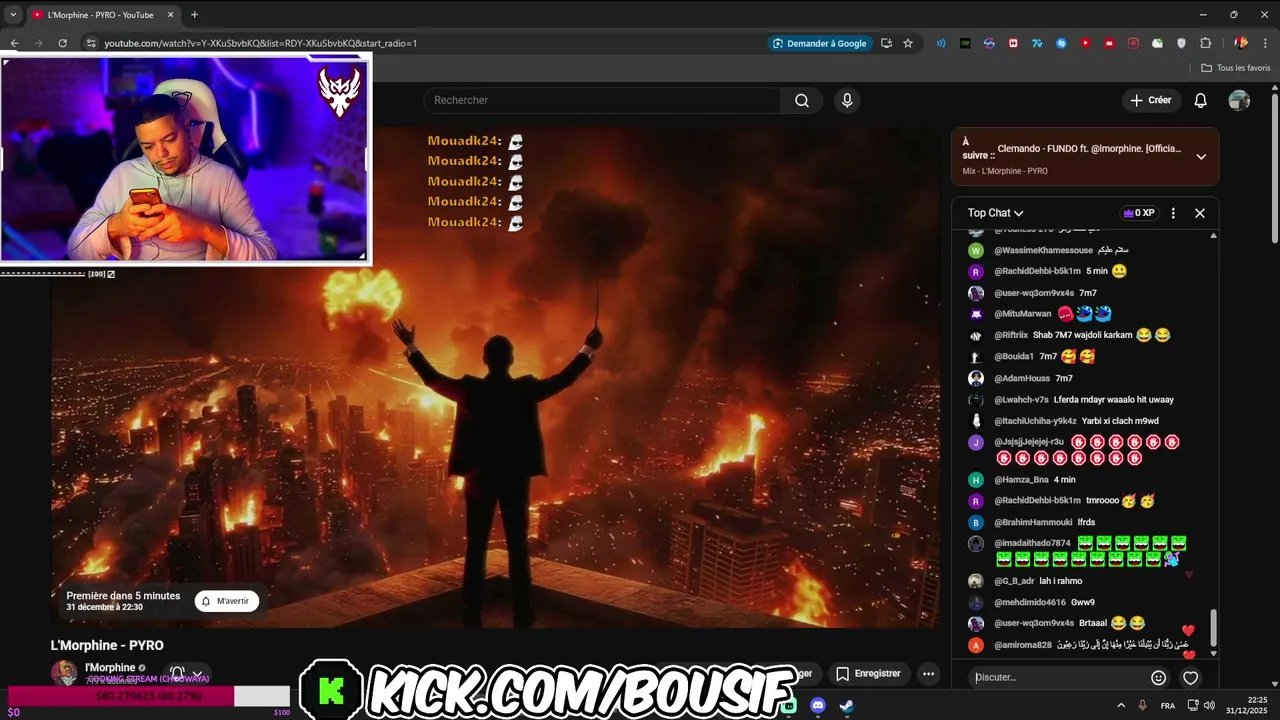Close the Top Chat panel
The image size is (1280, 720).
[1200, 213]
